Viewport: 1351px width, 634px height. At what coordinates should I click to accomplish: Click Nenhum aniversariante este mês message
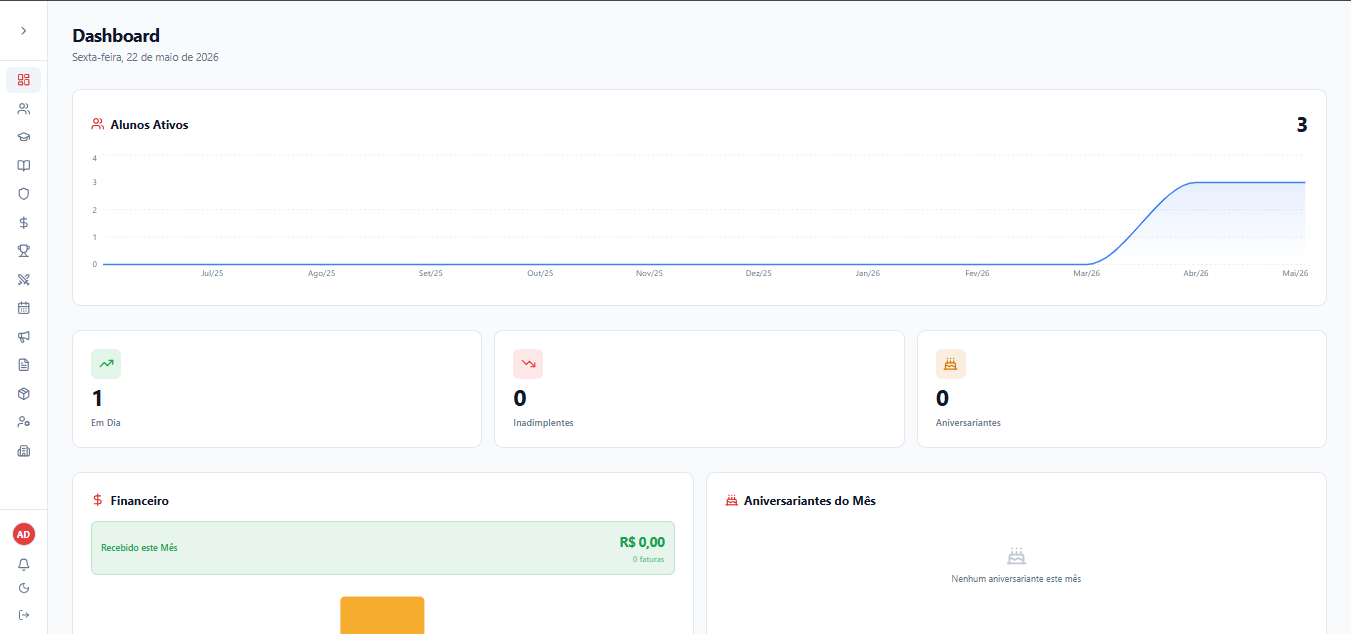pos(1016,579)
